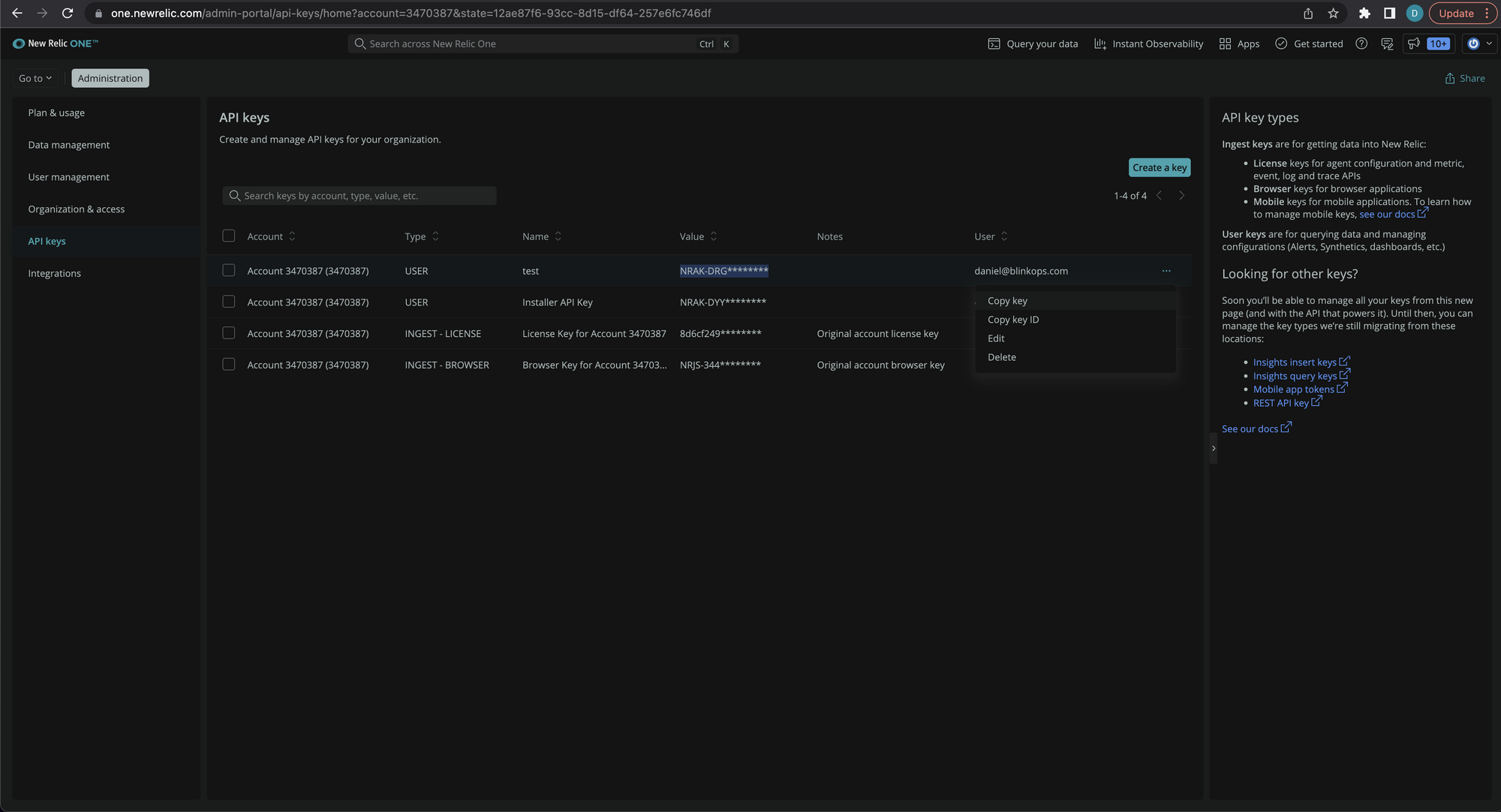Open the Go to dropdown
The height and width of the screenshot is (812, 1501).
click(x=35, y=78)
